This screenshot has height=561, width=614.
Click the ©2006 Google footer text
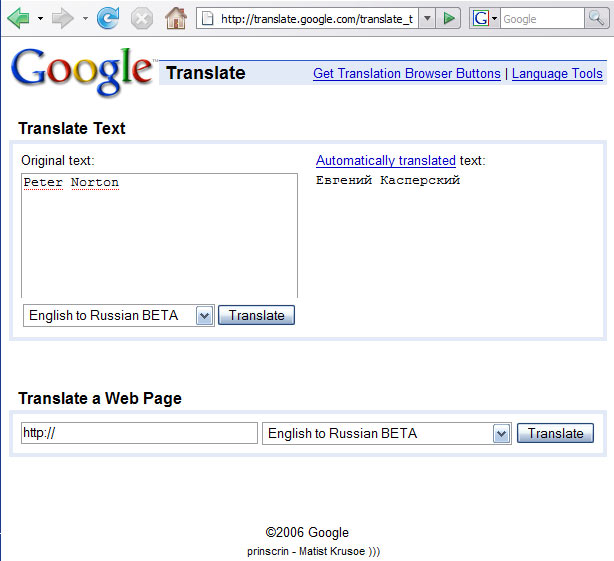307,532
